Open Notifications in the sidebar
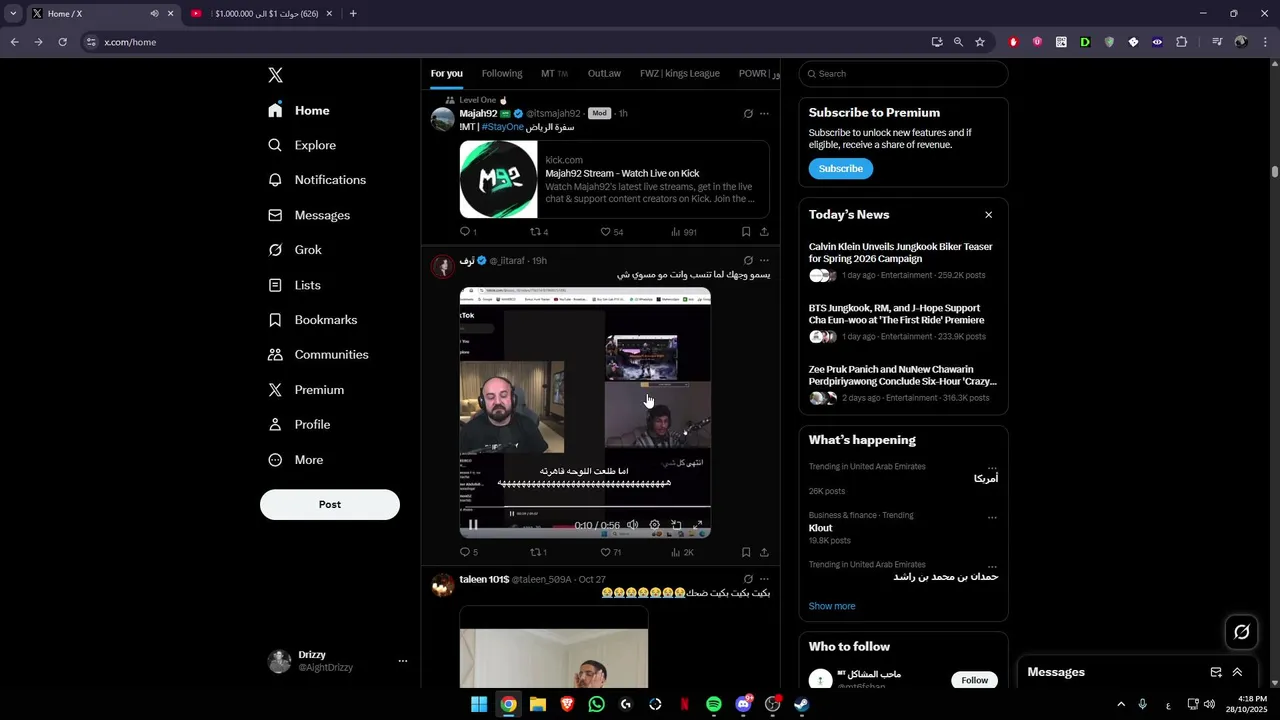This screenshot has height=720, width=1280. click(x=317, y=180)
